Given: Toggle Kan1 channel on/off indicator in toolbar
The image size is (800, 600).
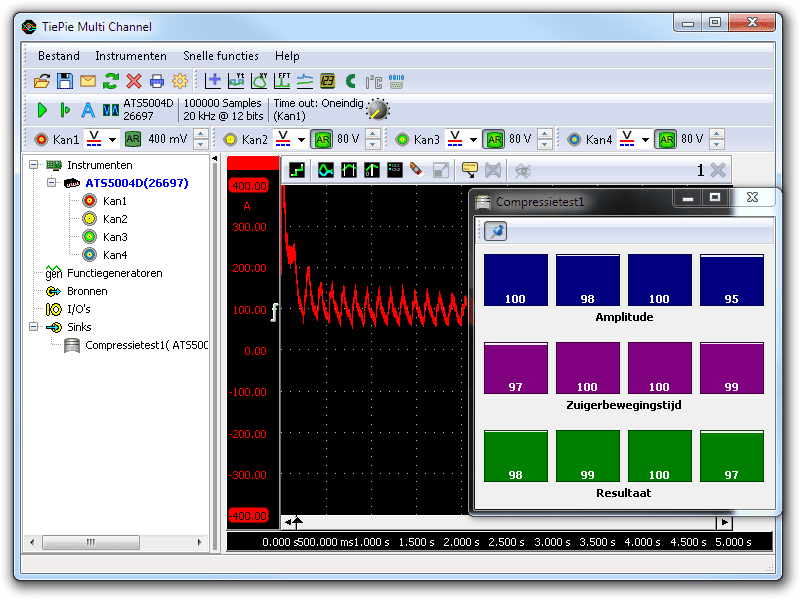Looking at the screenshot, I should click(41, 139).
